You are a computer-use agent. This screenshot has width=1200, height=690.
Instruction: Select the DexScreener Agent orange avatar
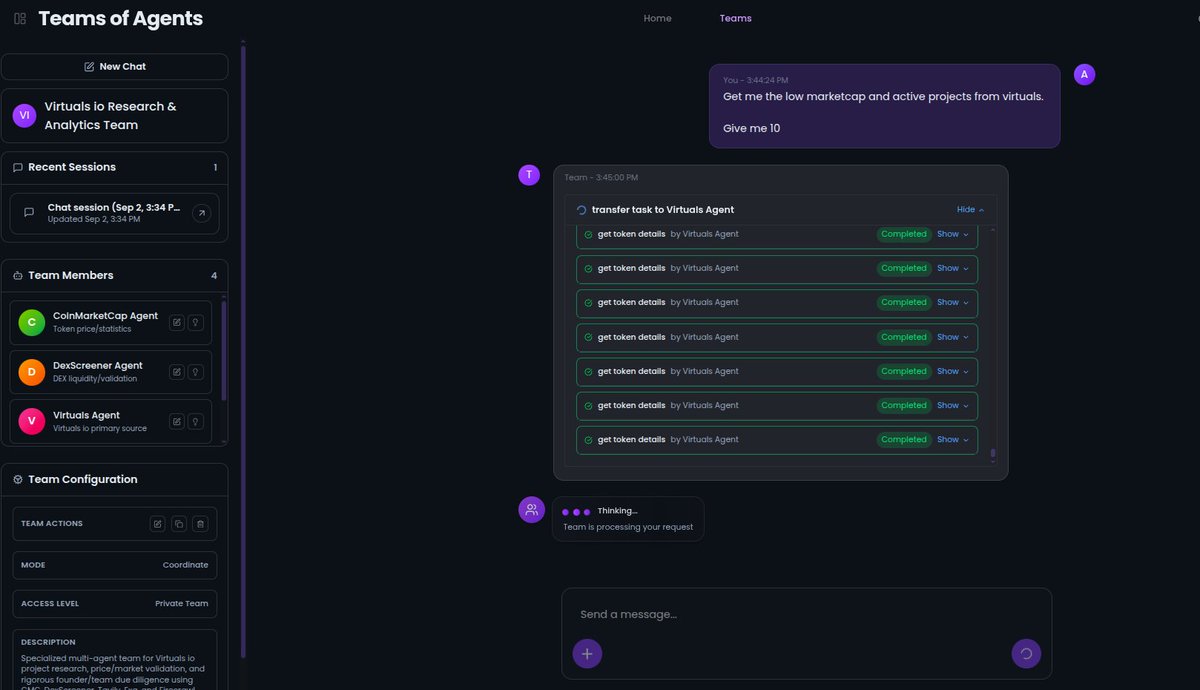tap(32, 372)
